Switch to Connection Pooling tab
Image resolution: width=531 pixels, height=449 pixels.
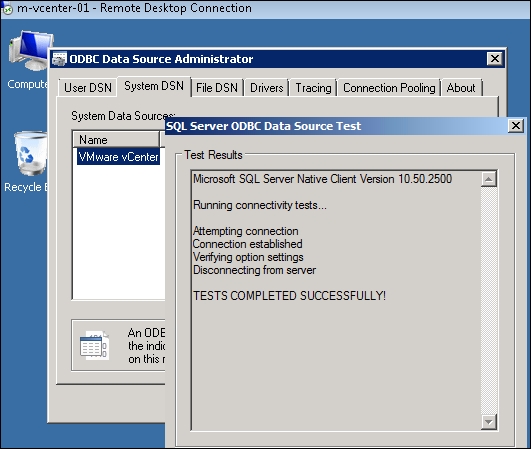[x=389, y=88]
